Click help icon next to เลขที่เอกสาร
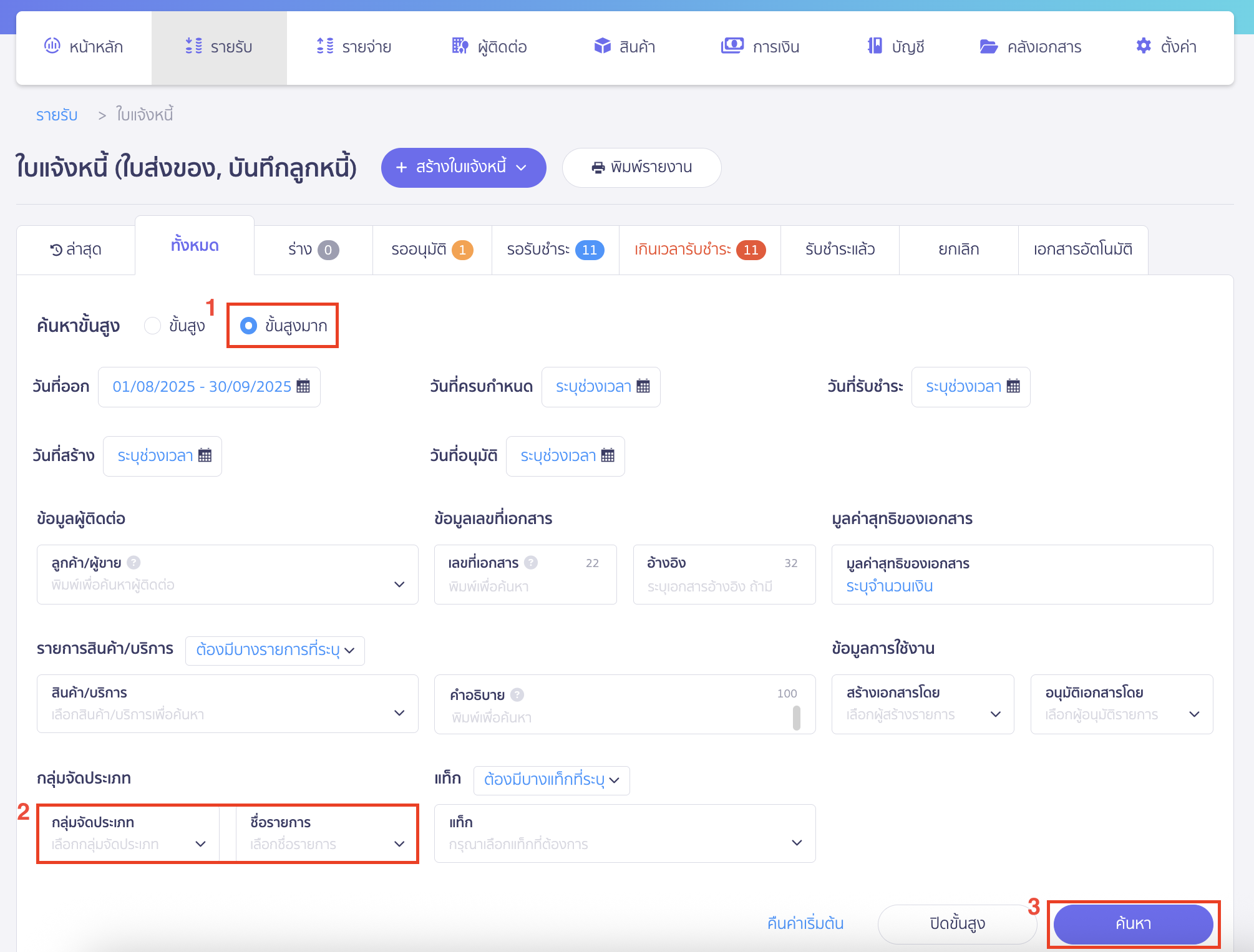Image resolution: width=1254 pixels, height=952 pixels. tap(531, 563)
